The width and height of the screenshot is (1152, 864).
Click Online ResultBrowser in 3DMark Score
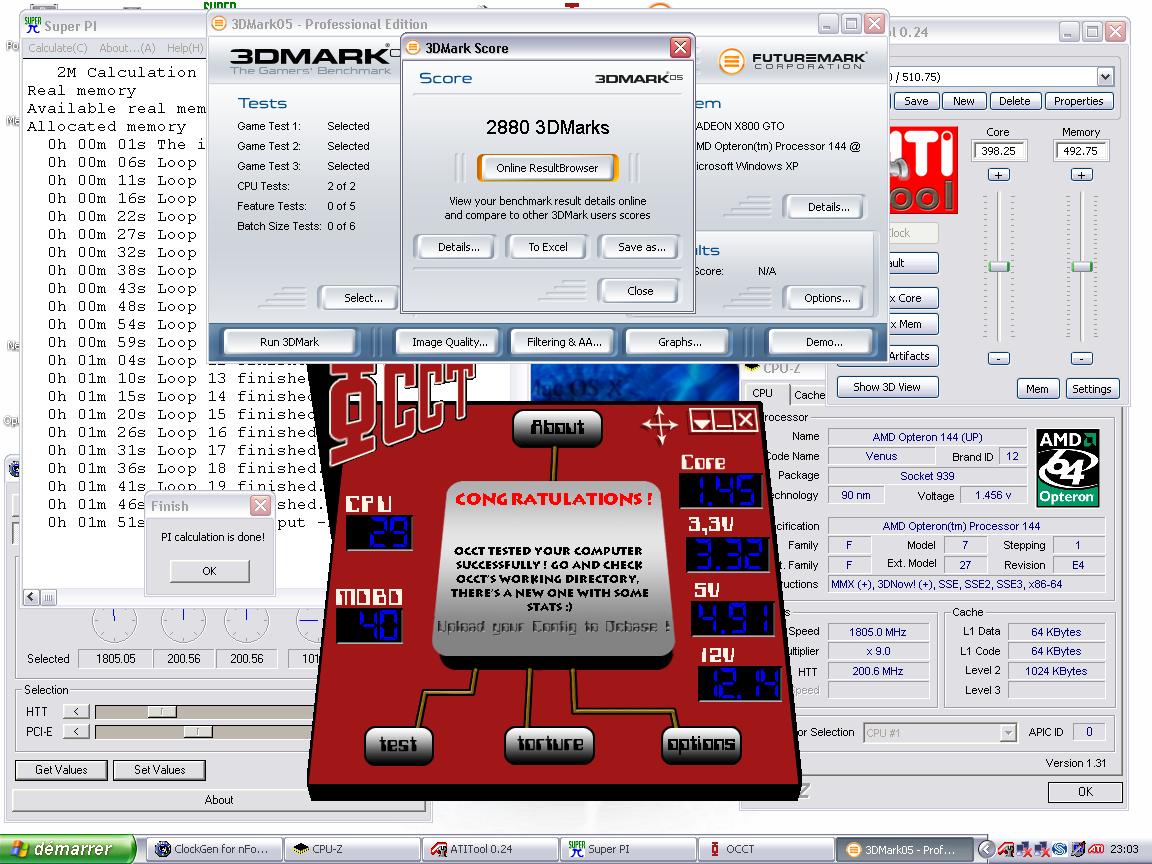click(x=547, y=168)
